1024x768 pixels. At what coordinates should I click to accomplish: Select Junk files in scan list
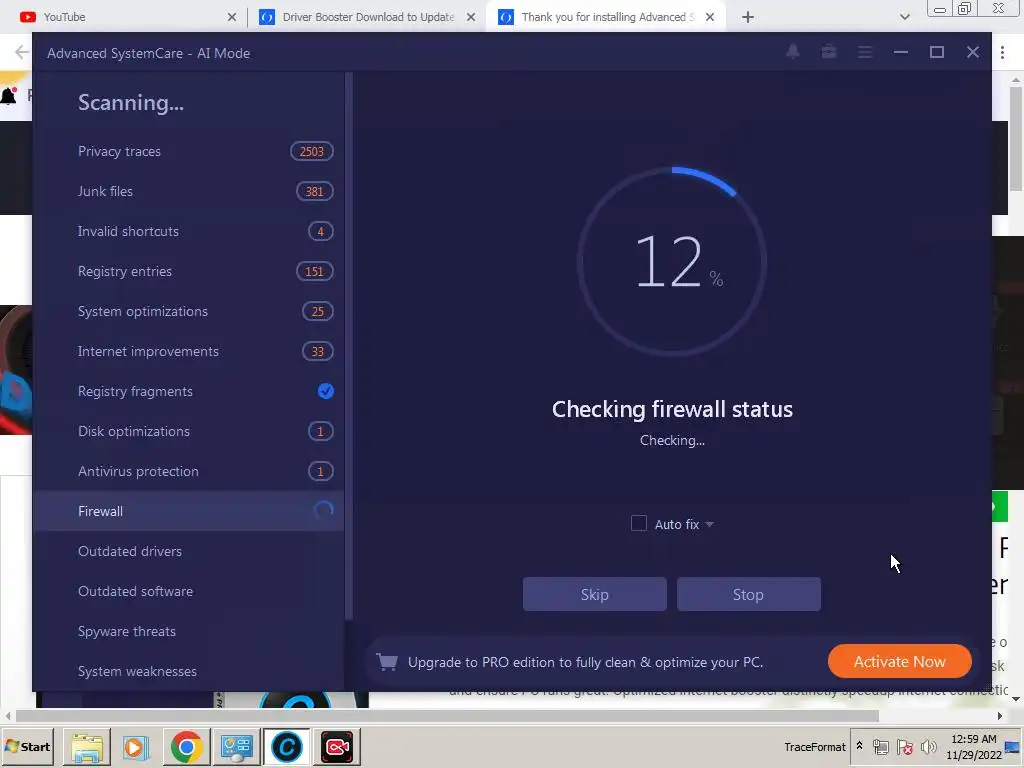coord(188,191)
